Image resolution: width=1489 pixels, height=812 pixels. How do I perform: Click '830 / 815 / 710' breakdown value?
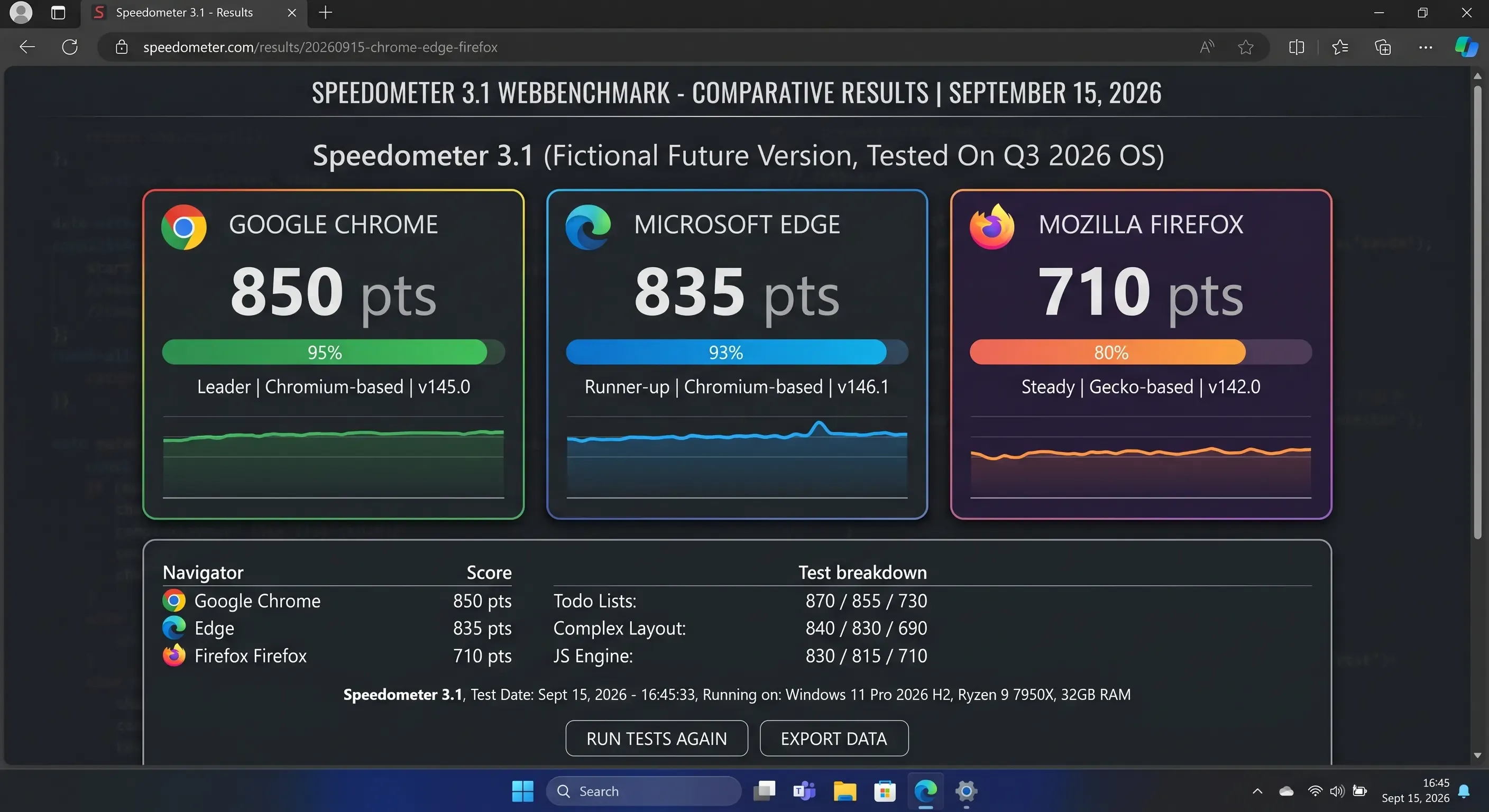pyautogui.click(x=867, y=656)
